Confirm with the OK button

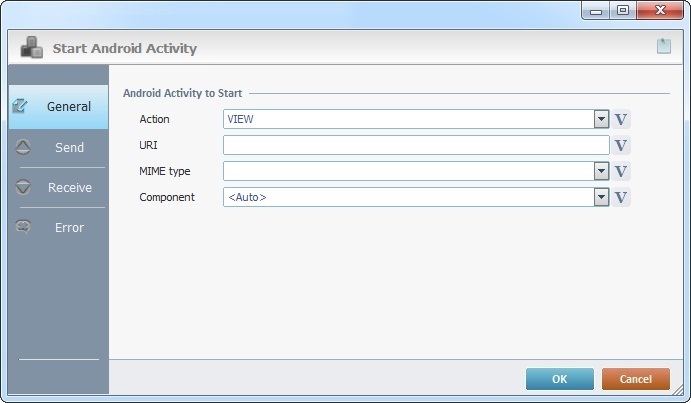click(560, 379)
